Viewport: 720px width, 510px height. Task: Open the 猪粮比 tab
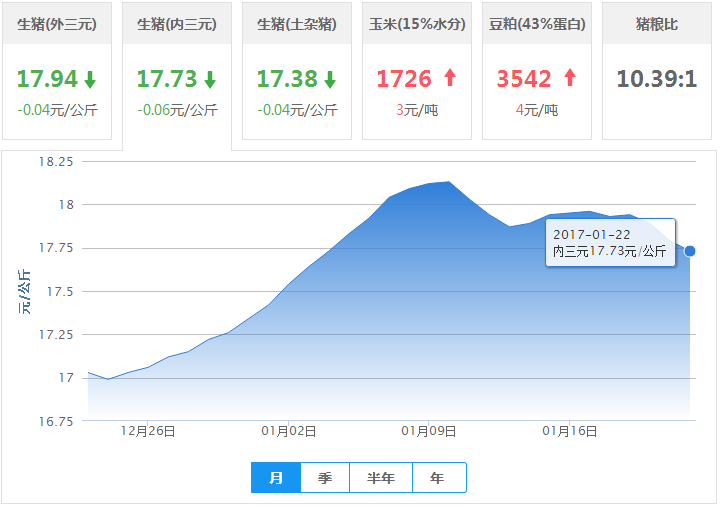pyautogui.click(x=656, y=24)
